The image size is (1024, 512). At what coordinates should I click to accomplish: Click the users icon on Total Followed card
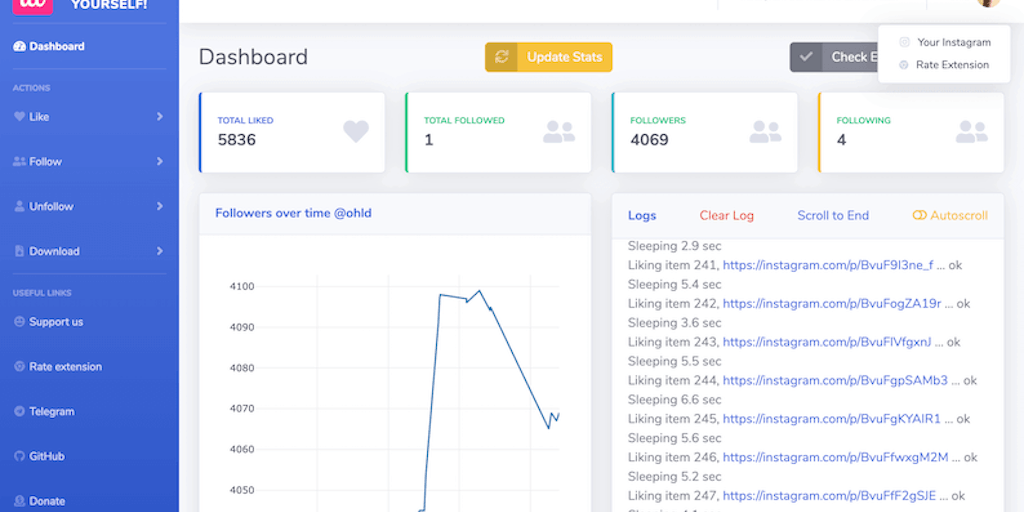(x=559, y=131)
